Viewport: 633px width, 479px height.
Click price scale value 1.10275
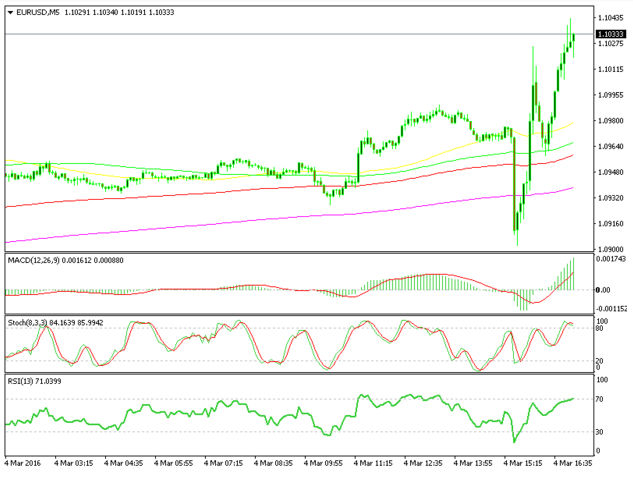tap(611, 44)
